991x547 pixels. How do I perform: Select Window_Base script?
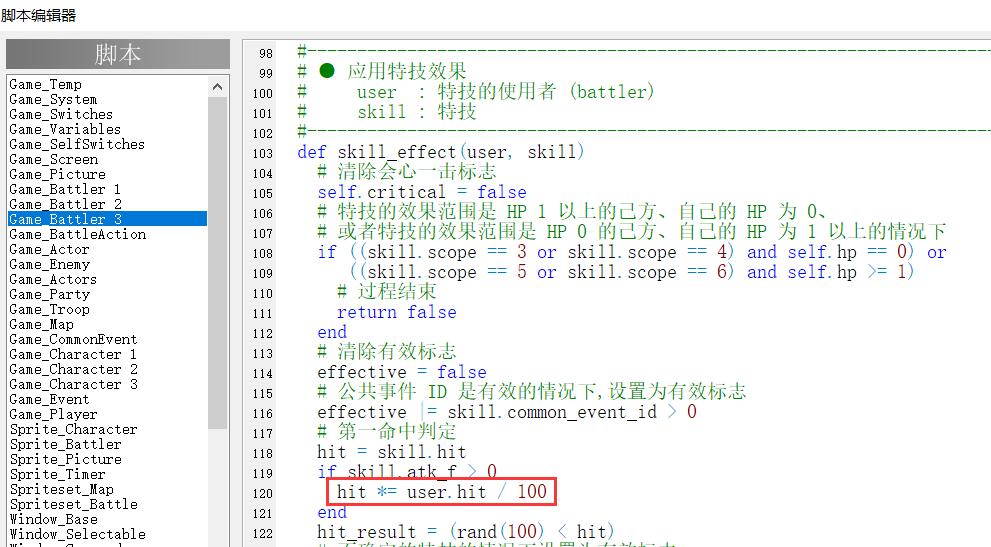coord(53,520)
